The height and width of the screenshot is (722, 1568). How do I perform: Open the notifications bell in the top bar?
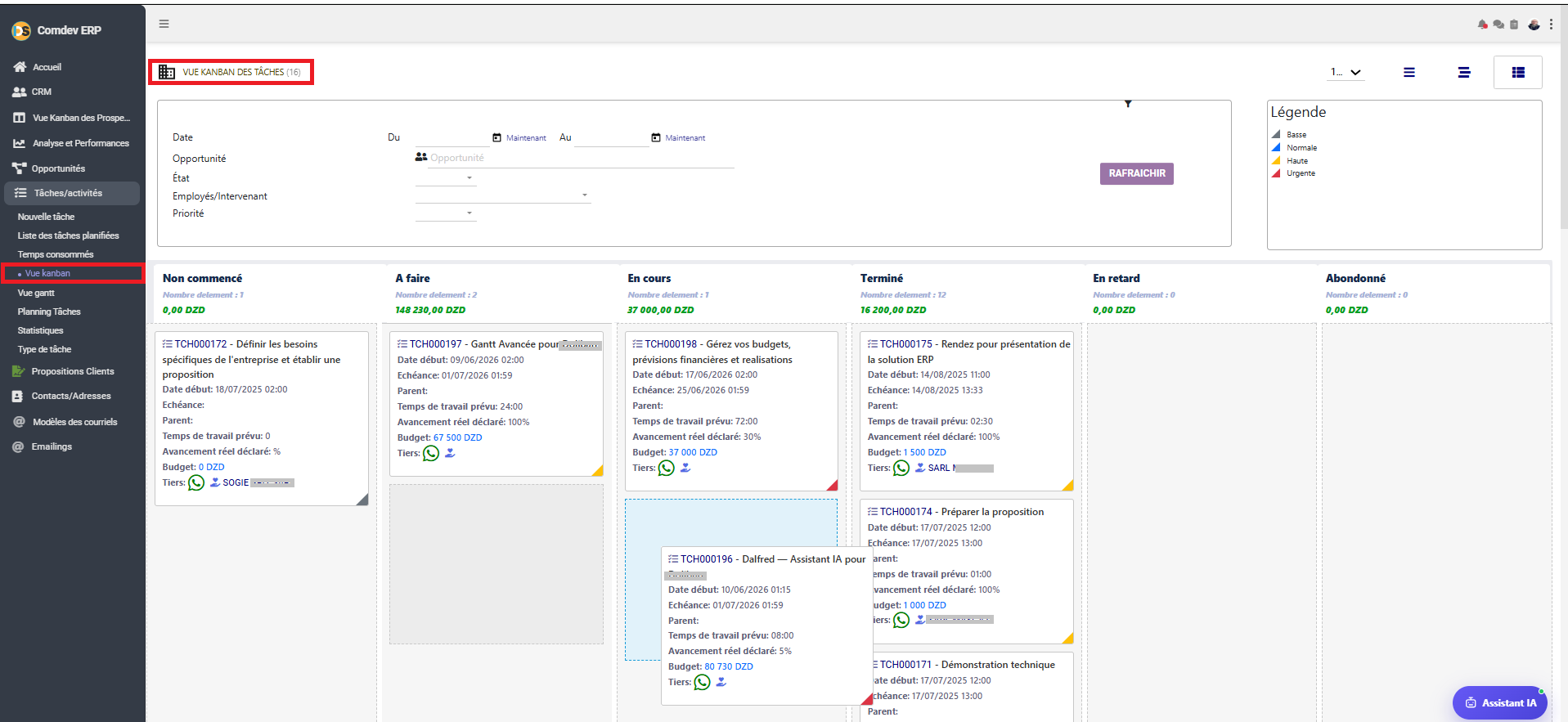click(x=1482, y=25)
